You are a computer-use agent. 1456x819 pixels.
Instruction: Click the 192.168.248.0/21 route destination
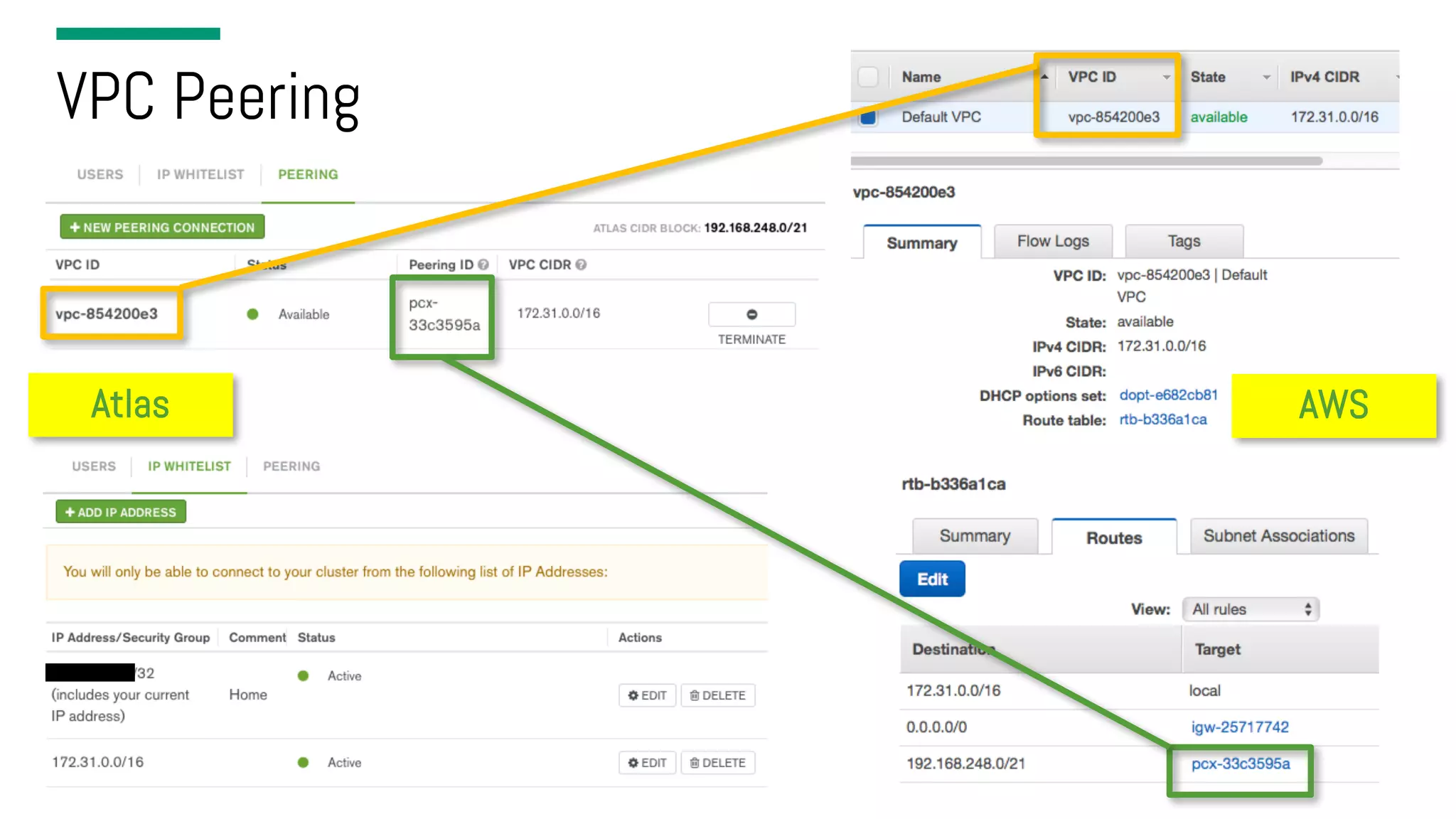pyautogui.click(x=965, y=764)
